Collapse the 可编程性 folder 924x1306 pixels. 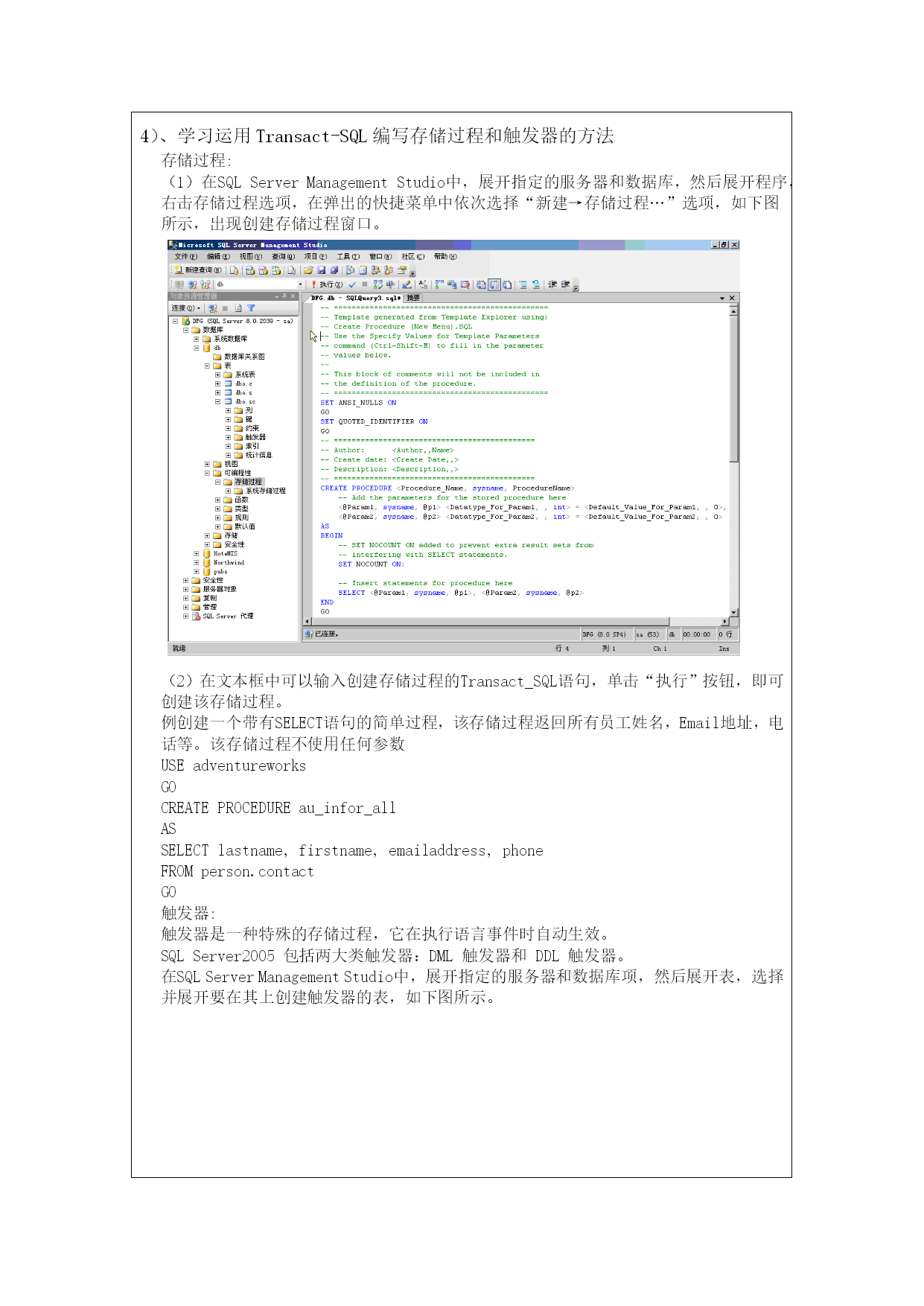point(208,473)
